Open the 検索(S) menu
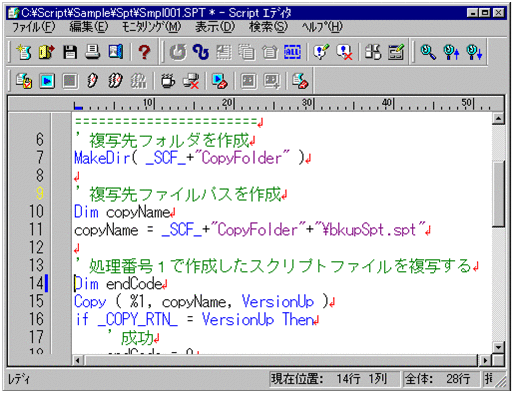515x395 pixels. coord(268,27)
